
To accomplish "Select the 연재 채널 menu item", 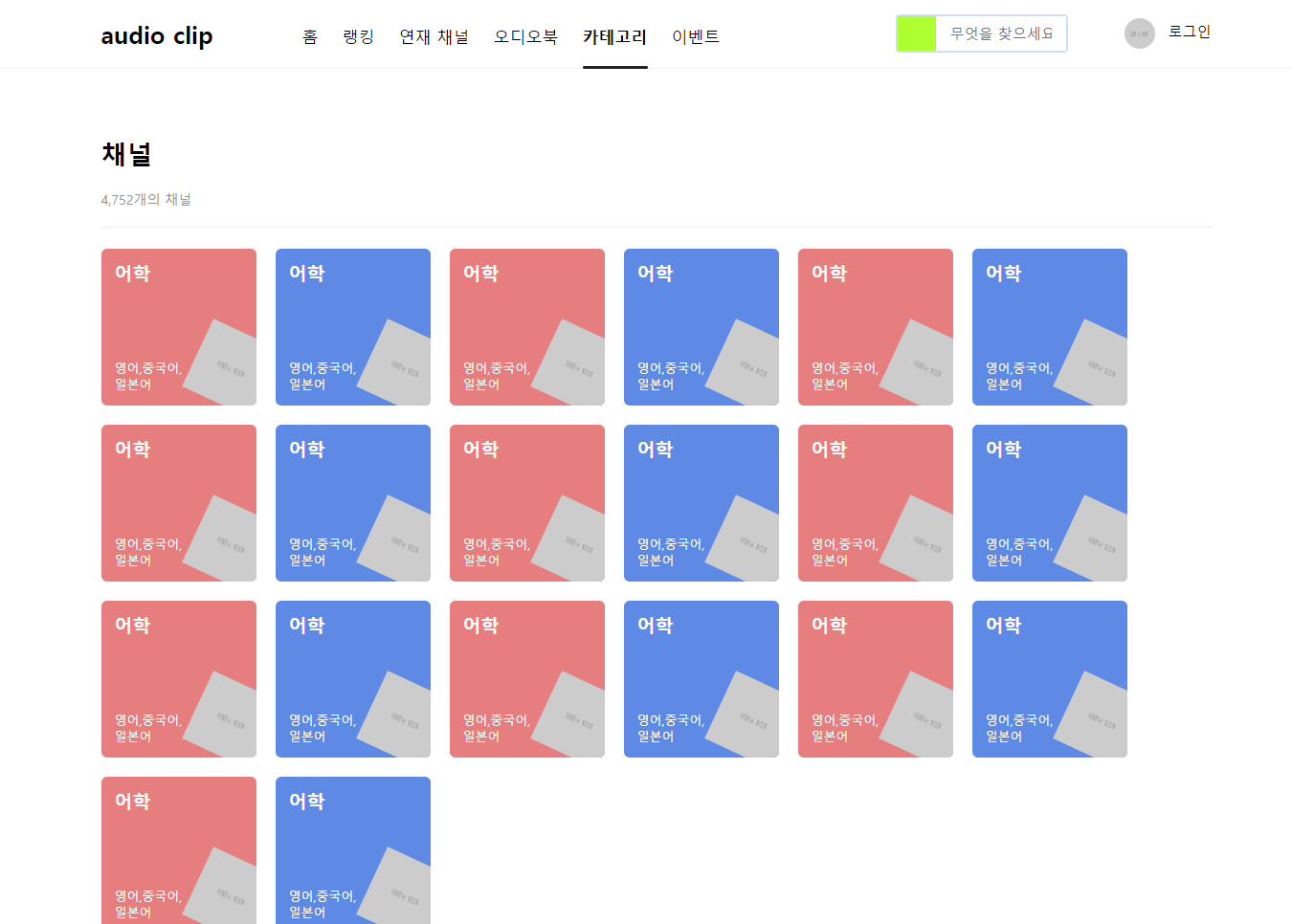I will [x=434, y=36].
